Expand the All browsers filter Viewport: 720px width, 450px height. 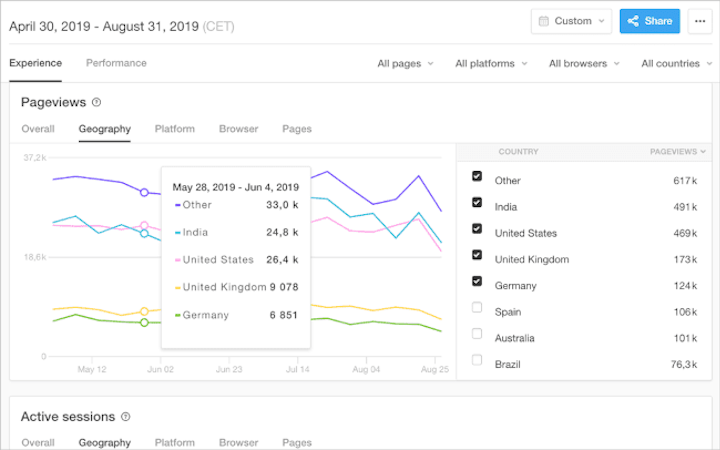[583, 63]
